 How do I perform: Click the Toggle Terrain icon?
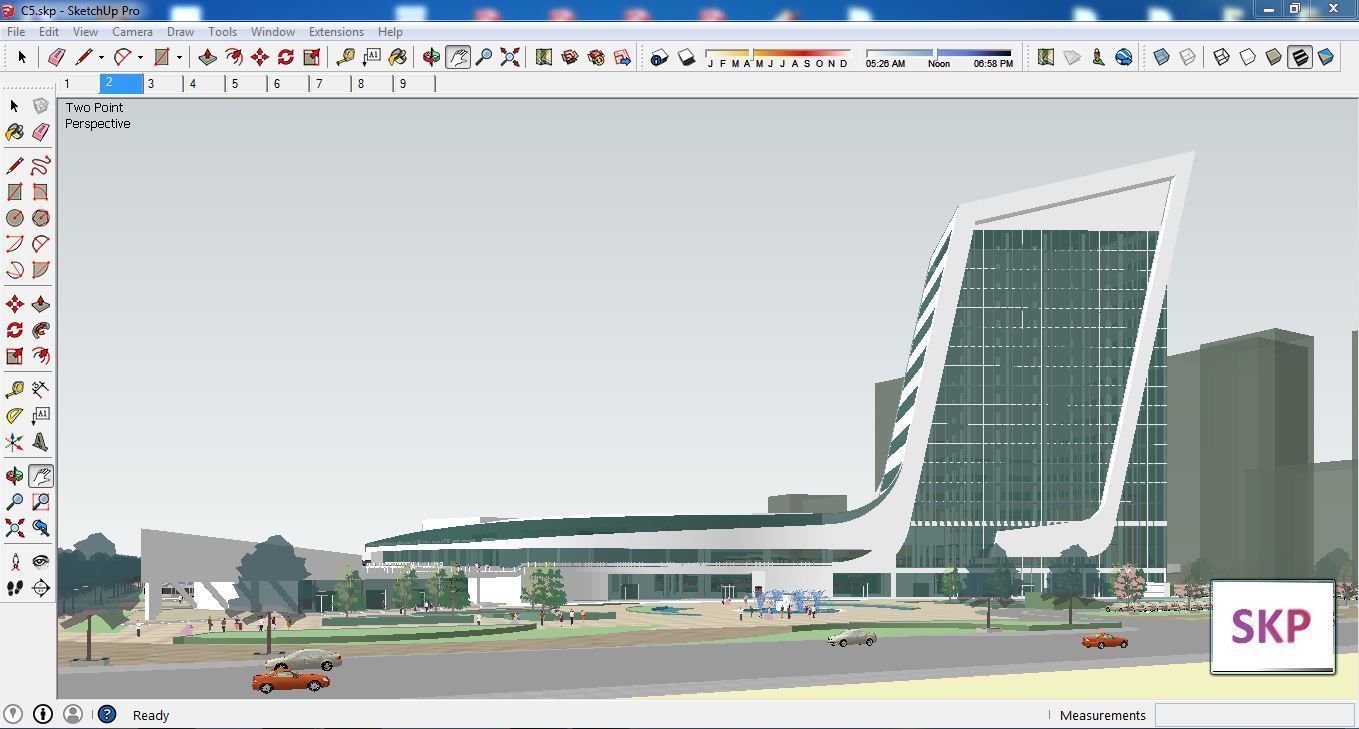pos(1072,57)
